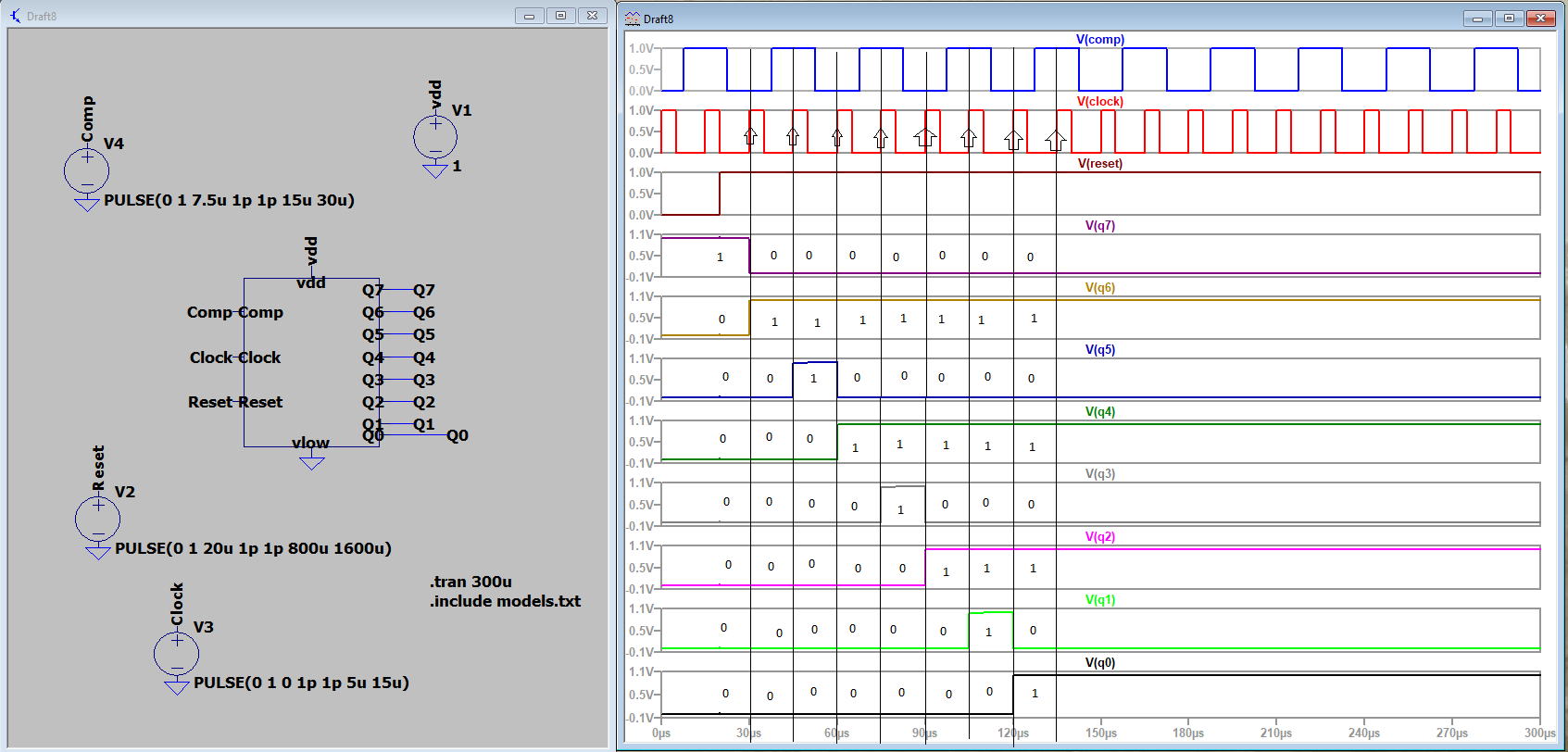Click the .tran 300u simulation directive
This screenshot has height=752, width=1568.
click(470, 582)
